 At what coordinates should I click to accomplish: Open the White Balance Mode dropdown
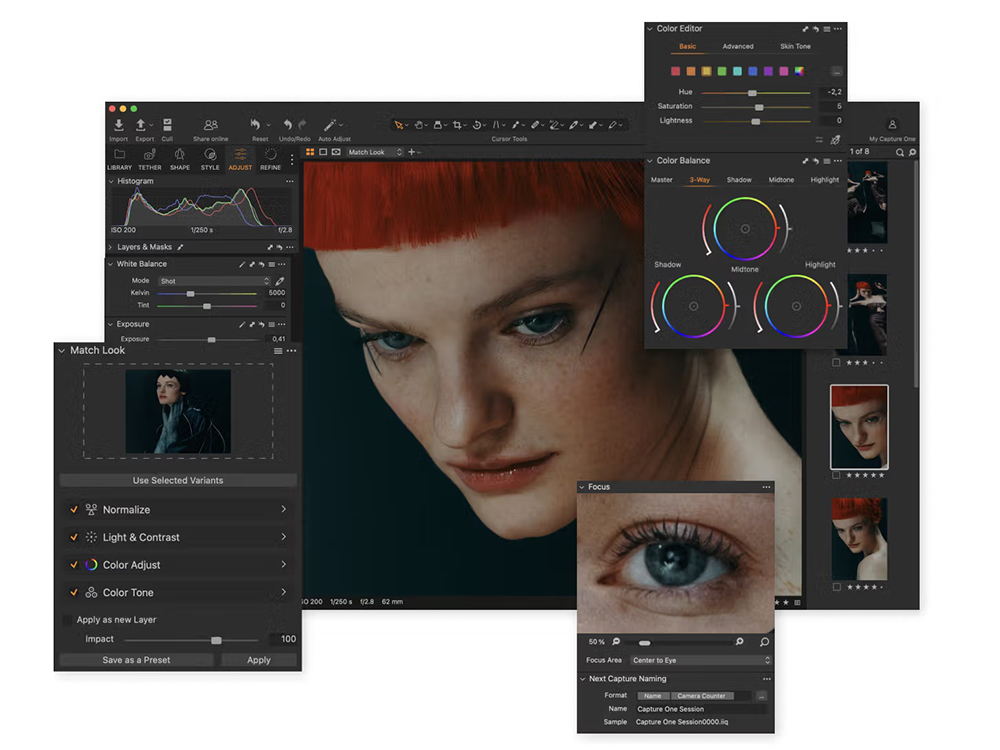(x=213, y=281)
